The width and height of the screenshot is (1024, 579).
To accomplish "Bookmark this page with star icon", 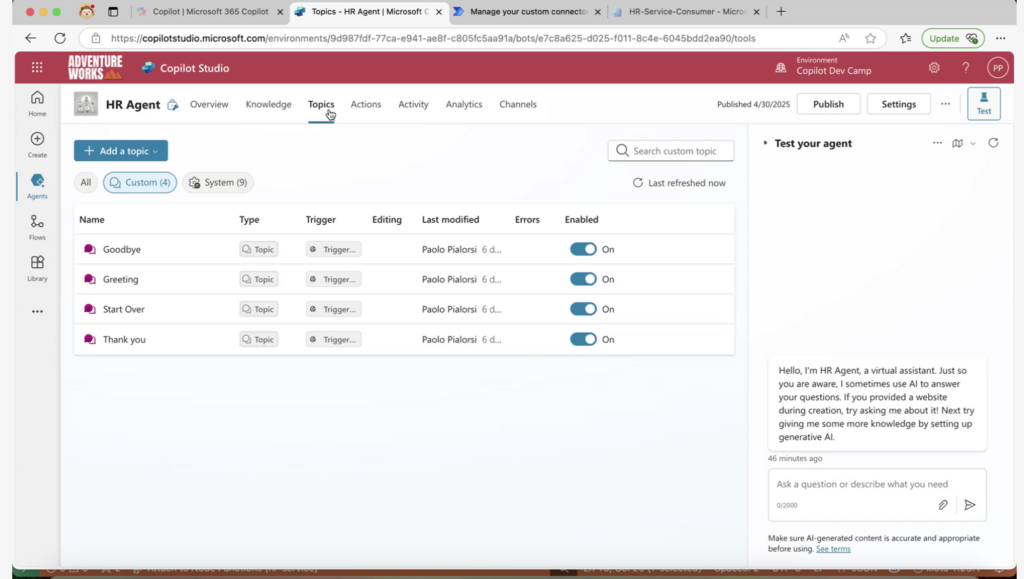I will [x=870, y=38].
